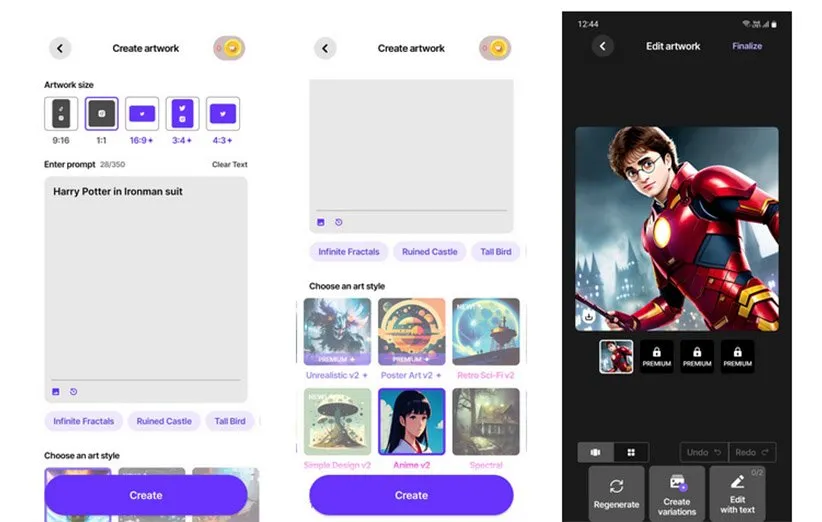The width and height of the screenshot is (822, 522).
Task: Pick the Spectral art style
Action: pos(486,421)
